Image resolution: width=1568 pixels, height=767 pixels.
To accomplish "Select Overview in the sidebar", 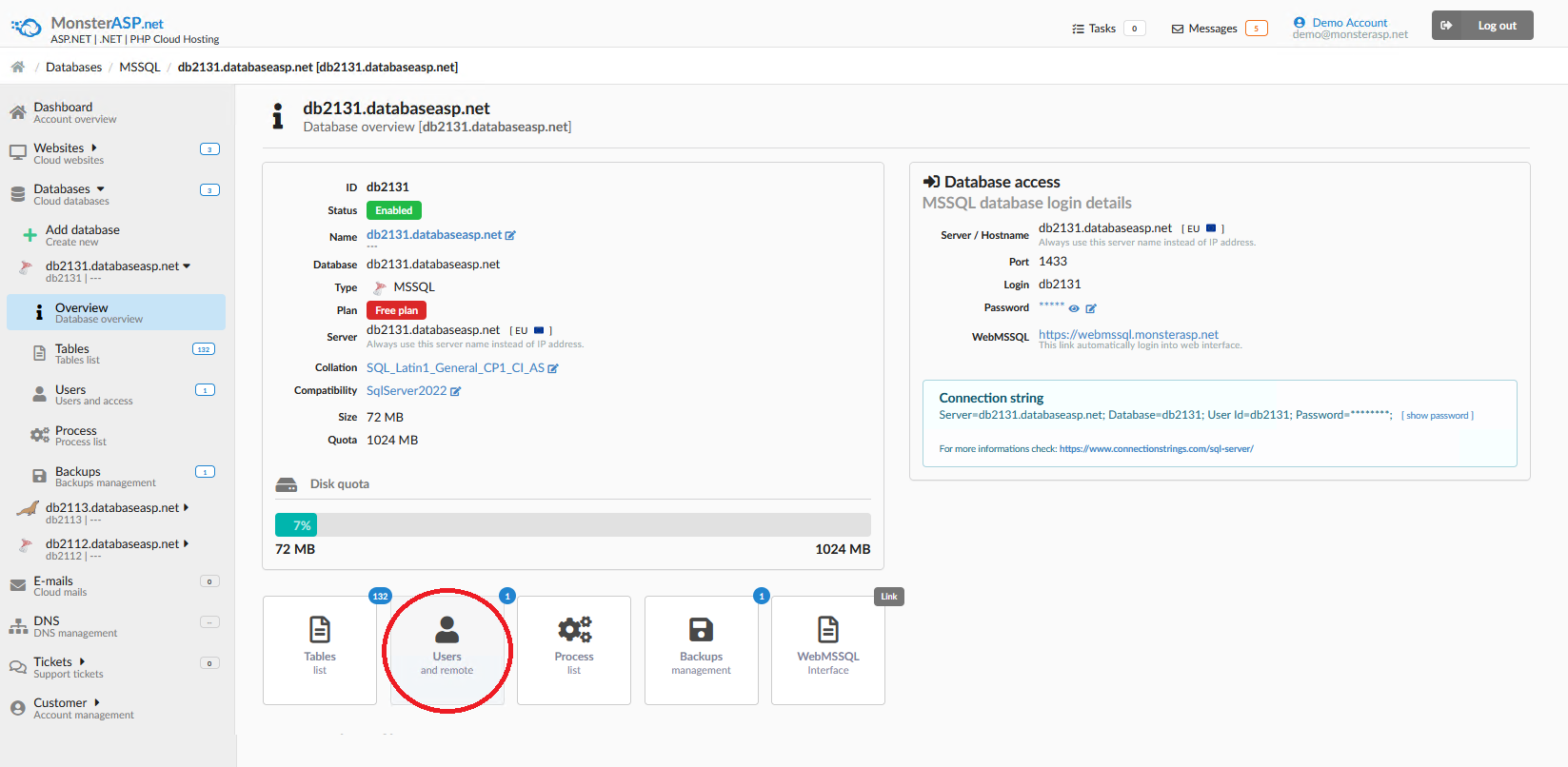I will [116, 312].
